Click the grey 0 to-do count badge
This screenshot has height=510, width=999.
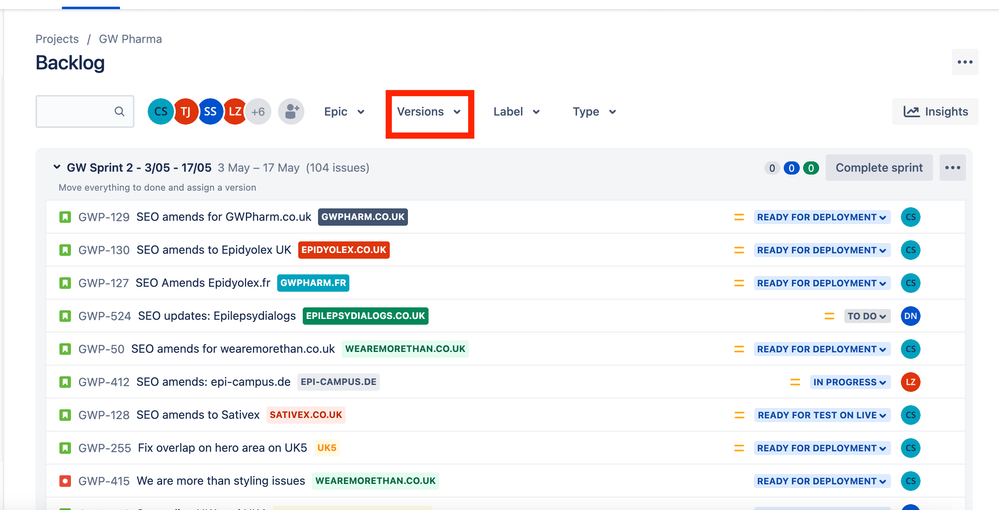(x=772, y=168)
